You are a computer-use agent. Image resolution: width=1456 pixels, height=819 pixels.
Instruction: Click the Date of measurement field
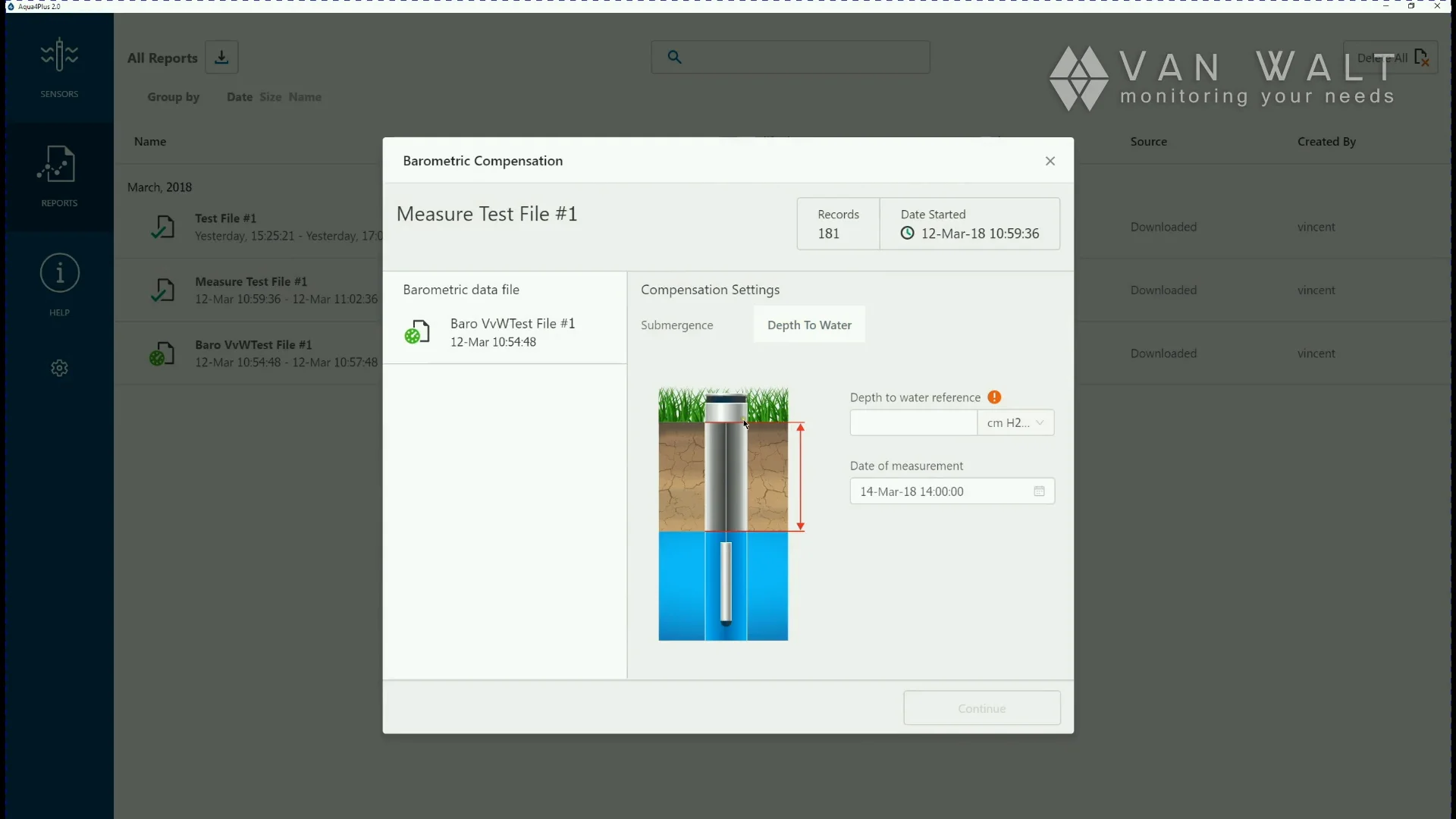(x=940, y=491)
